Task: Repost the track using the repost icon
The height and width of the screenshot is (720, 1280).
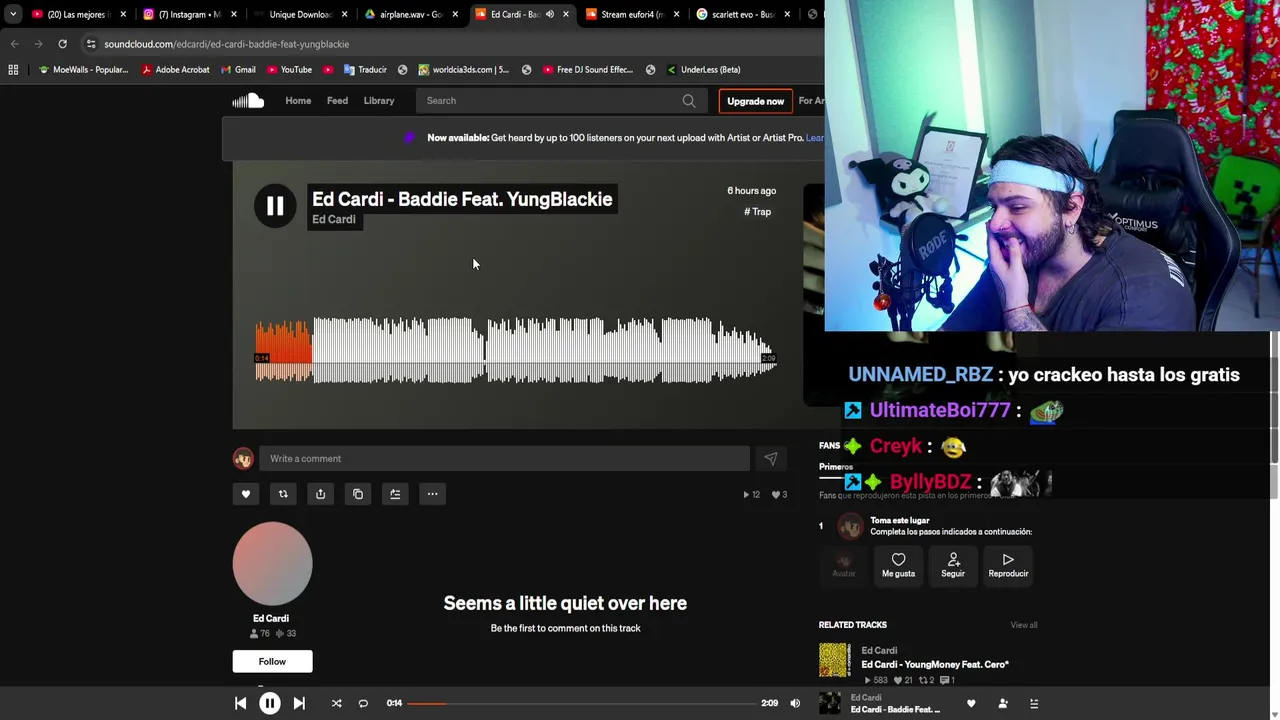Action: tap(283, 494)
